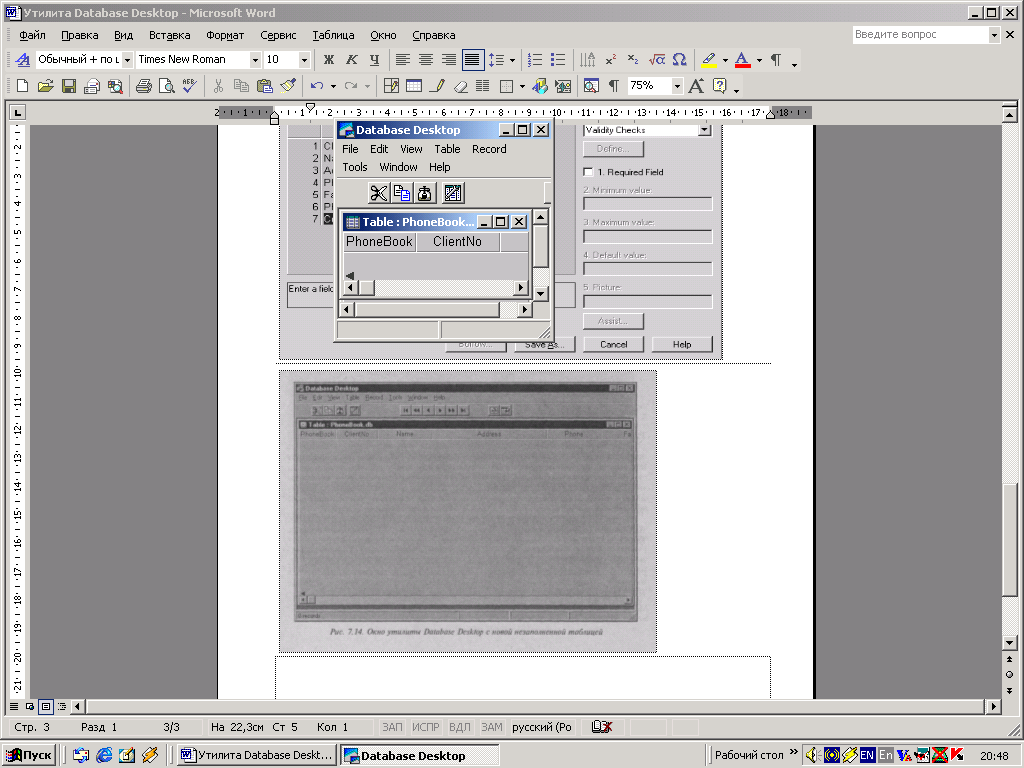Click the Open file folder icon

click(45, 86)
